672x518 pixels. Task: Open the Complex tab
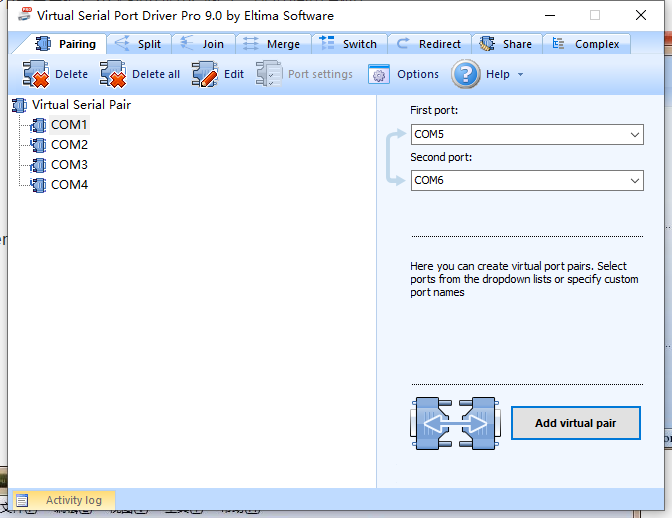coord(586,44)
